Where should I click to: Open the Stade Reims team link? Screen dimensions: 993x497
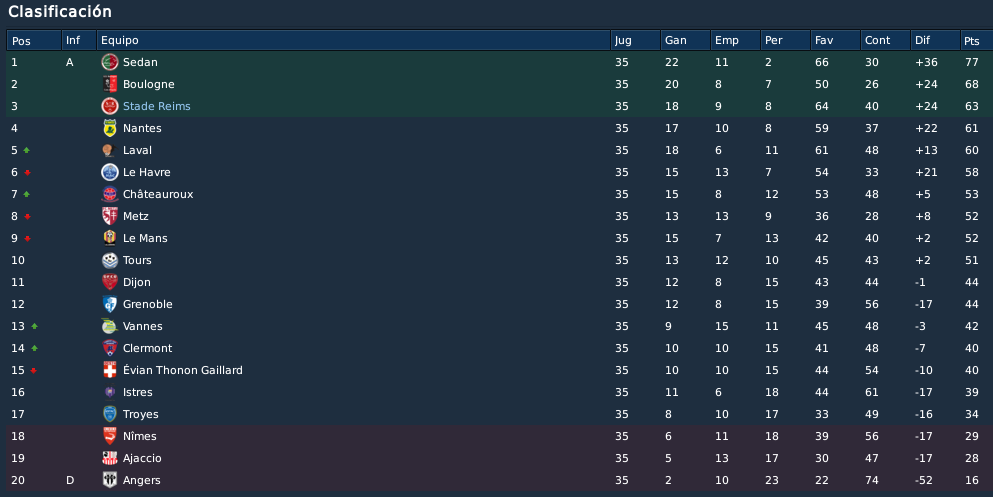[156, 106]
